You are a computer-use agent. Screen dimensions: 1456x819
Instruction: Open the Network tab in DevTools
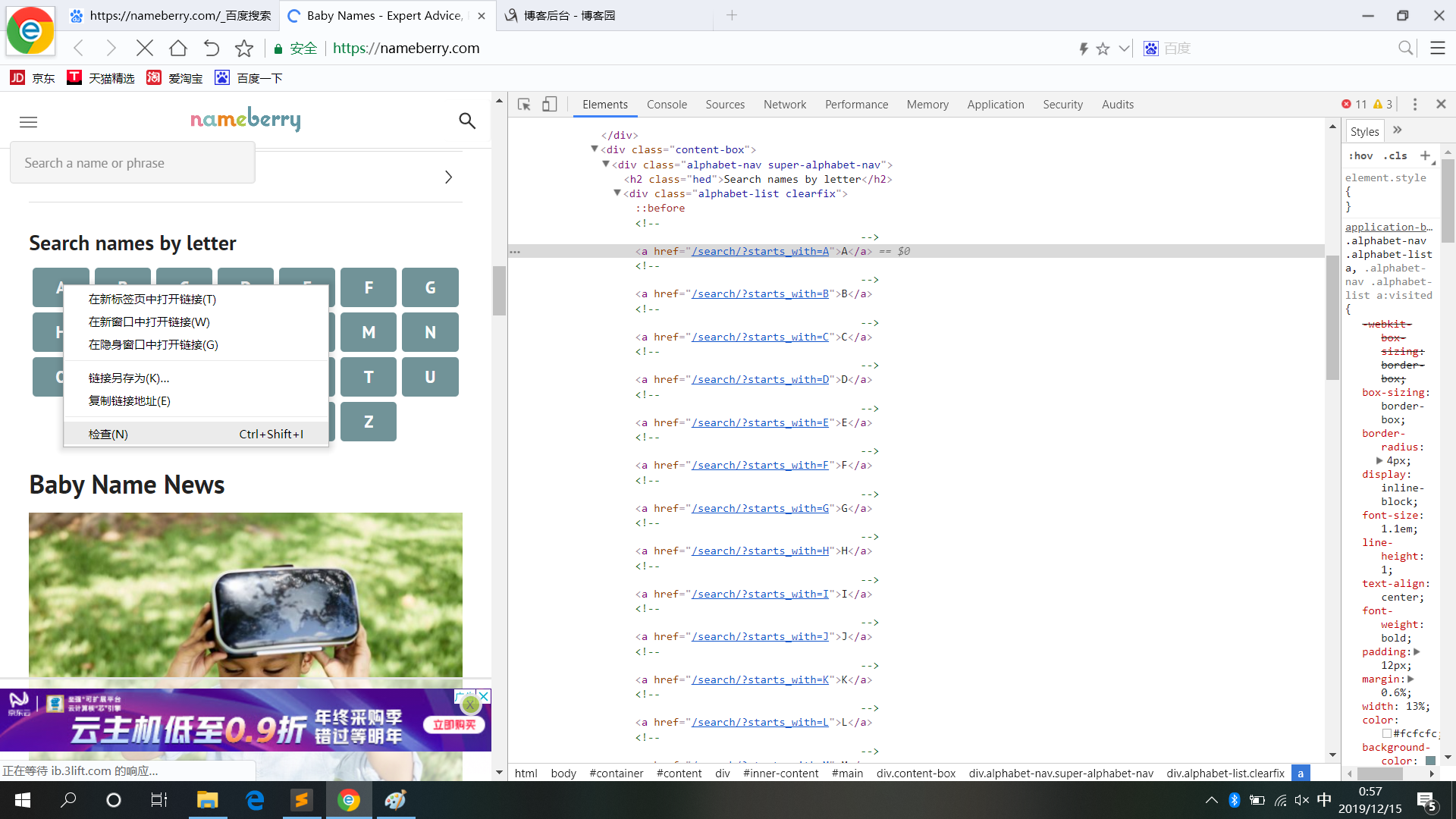pos(785,105)
